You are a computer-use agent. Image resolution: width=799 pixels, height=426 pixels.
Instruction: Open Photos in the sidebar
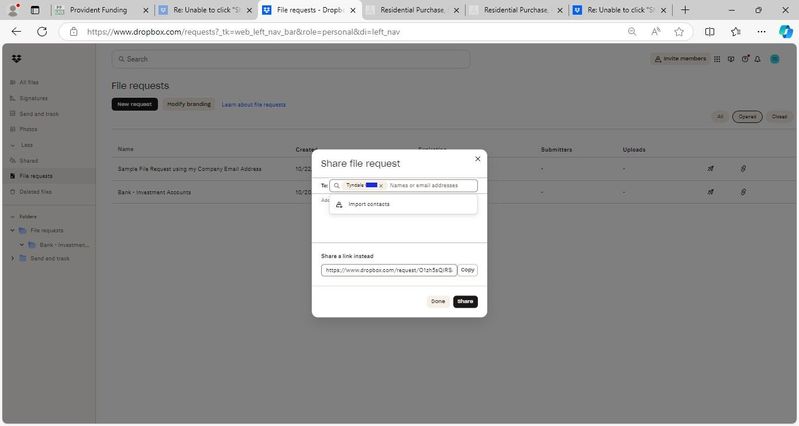pyautogui.click(x=28, y=129)
